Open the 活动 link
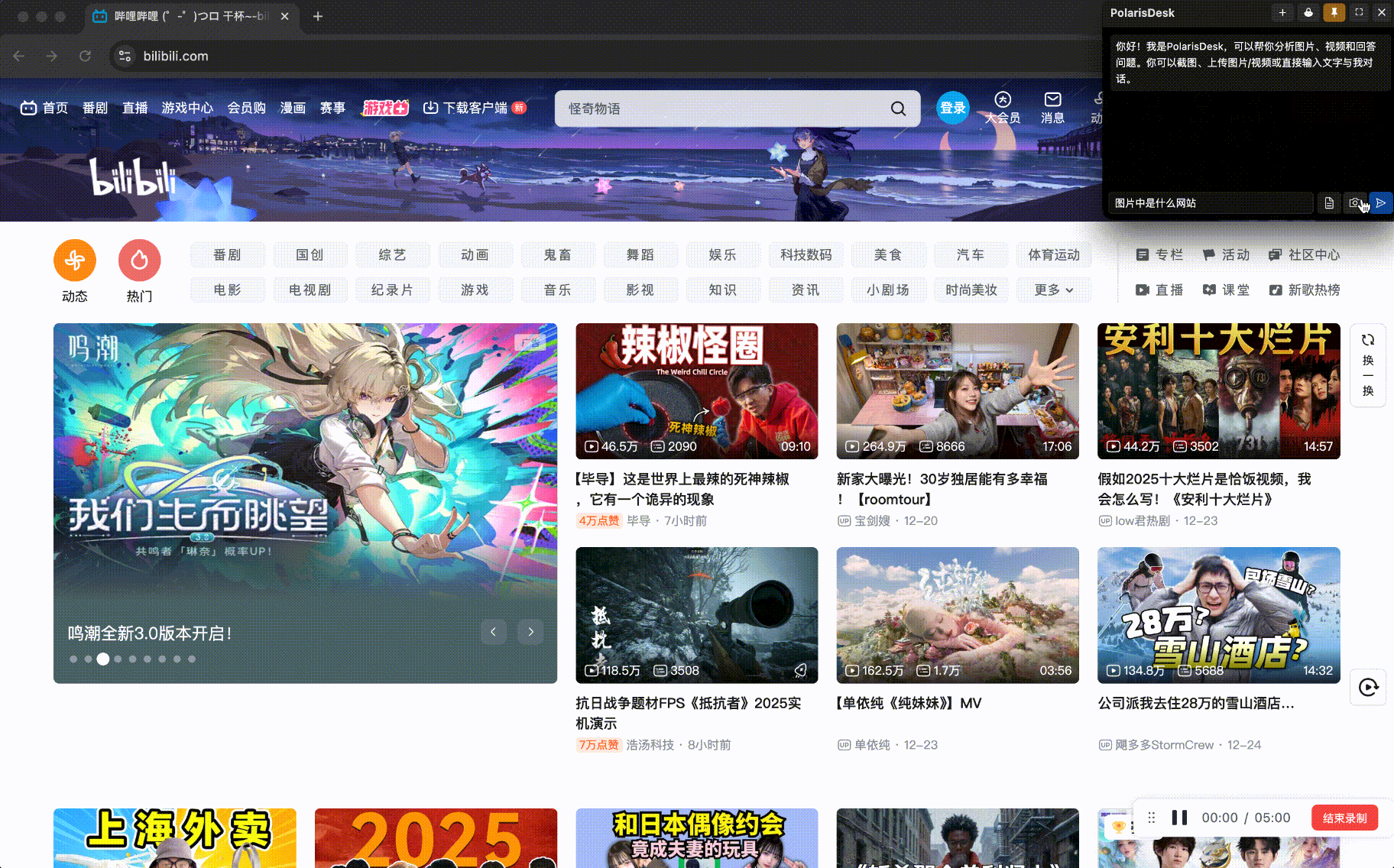 coord(1226,255)
